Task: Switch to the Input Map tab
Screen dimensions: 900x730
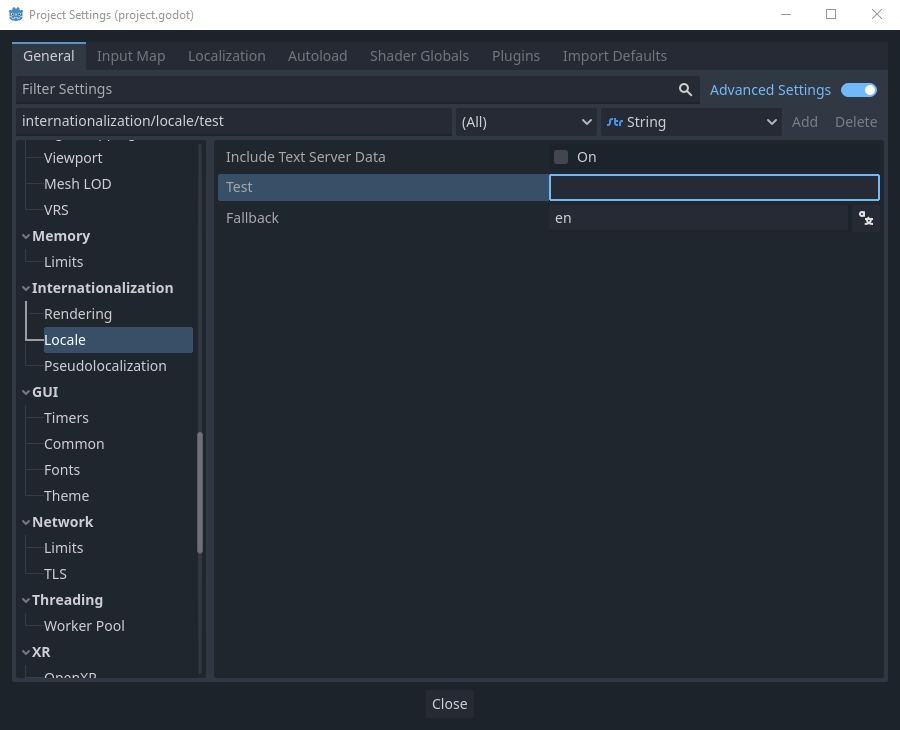Action: (131, 56)
